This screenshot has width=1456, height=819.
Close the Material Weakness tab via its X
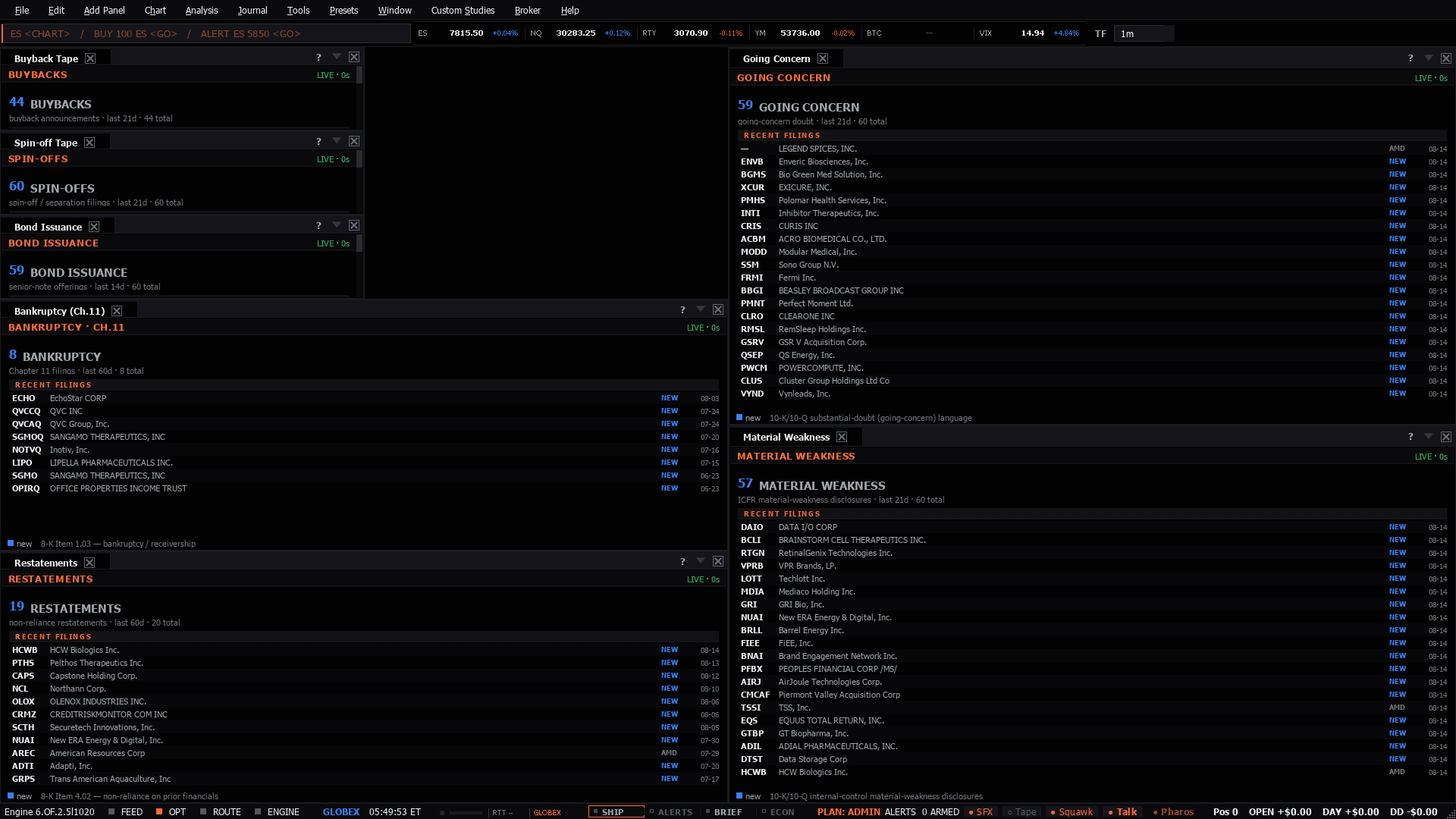coord(842,437)
